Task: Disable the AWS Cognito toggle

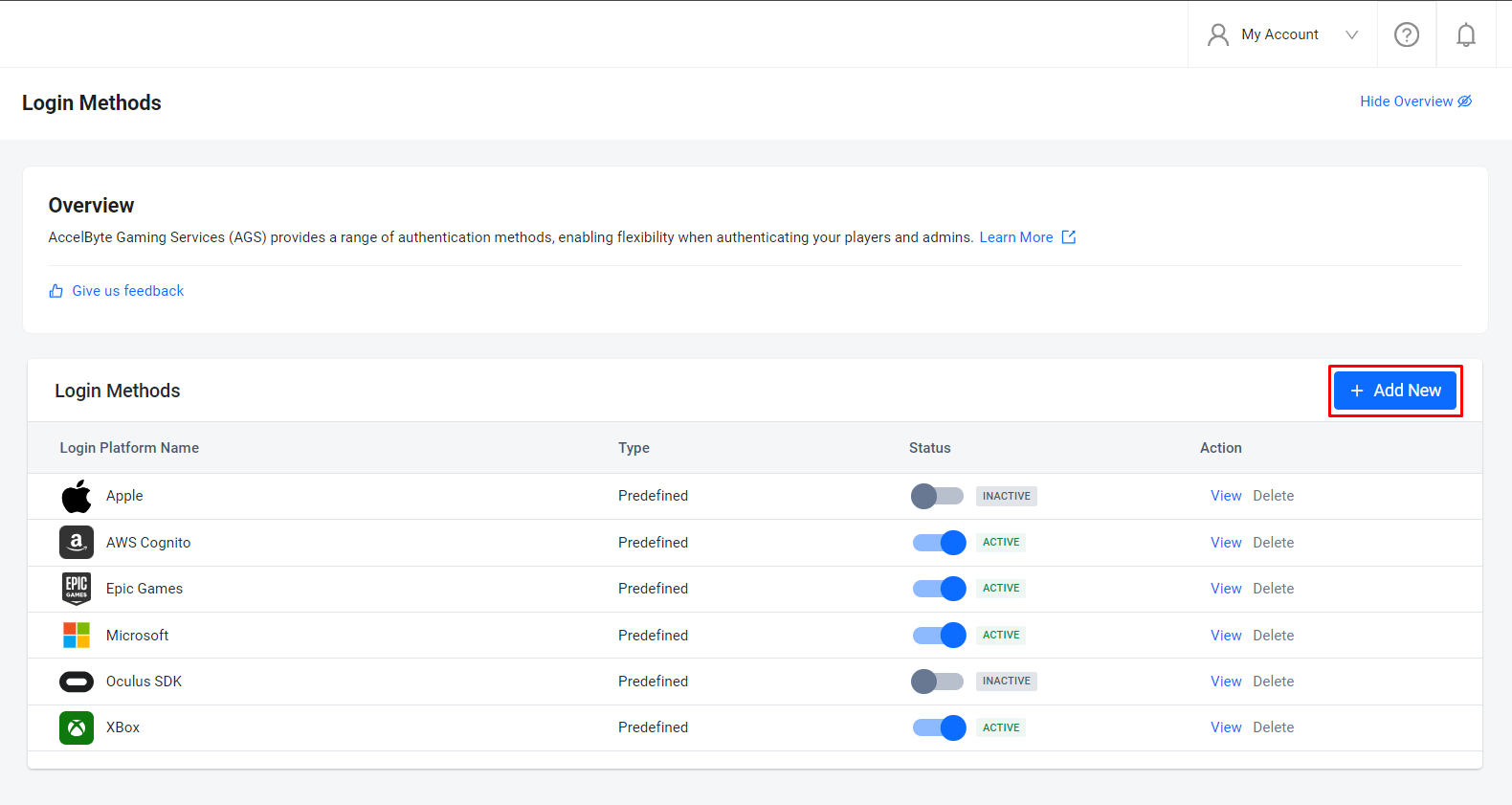Action: (x=939, y=543)
